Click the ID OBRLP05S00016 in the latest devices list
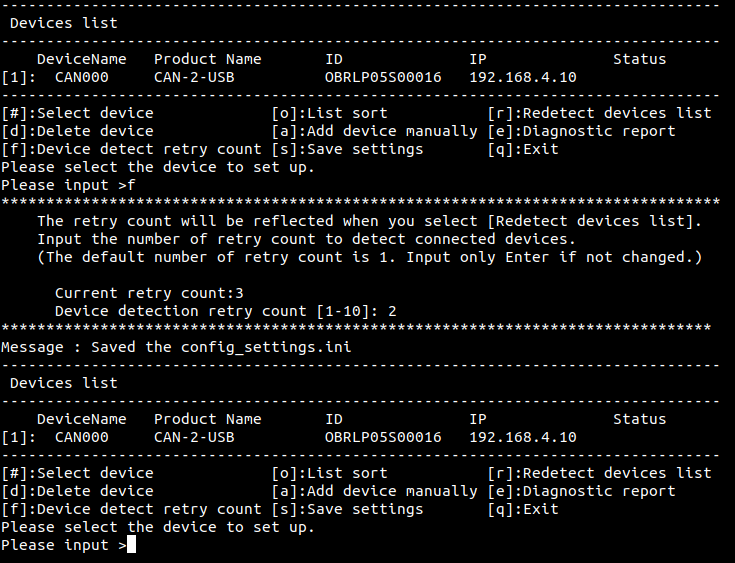 [x=383, y=437]
